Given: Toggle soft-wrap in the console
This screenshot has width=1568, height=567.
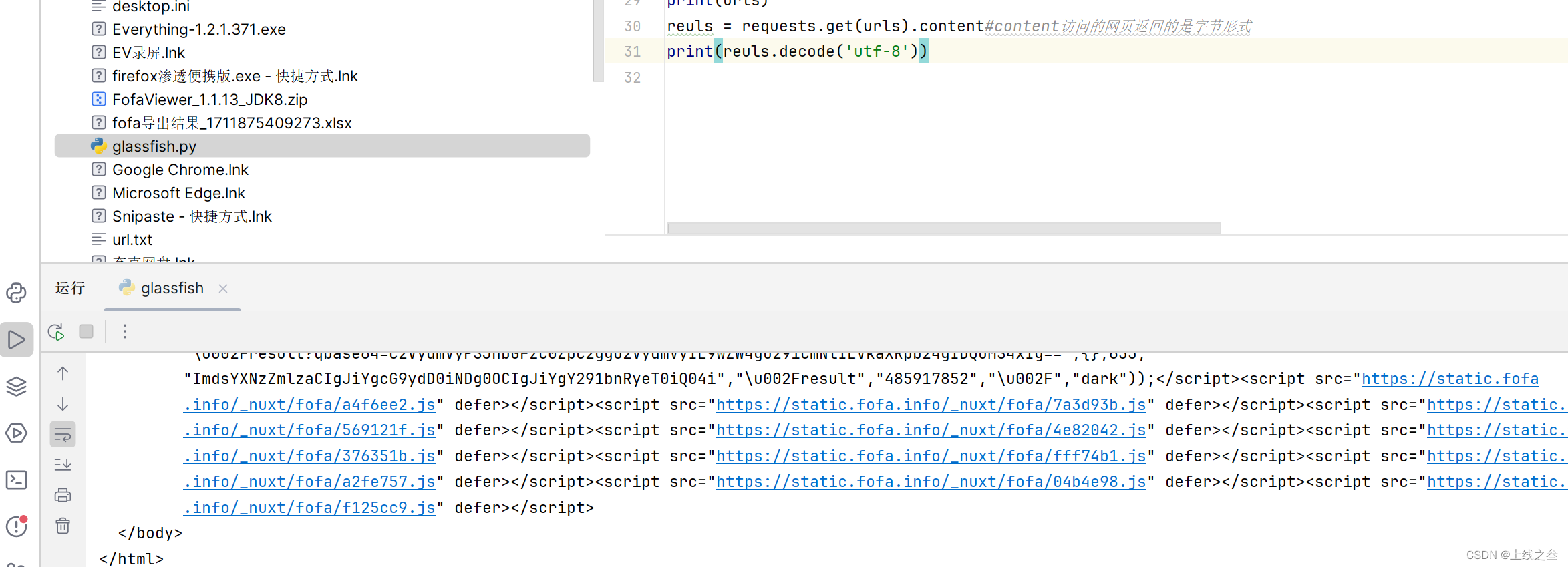Looking at the screenshot, I should coord(63,435).
